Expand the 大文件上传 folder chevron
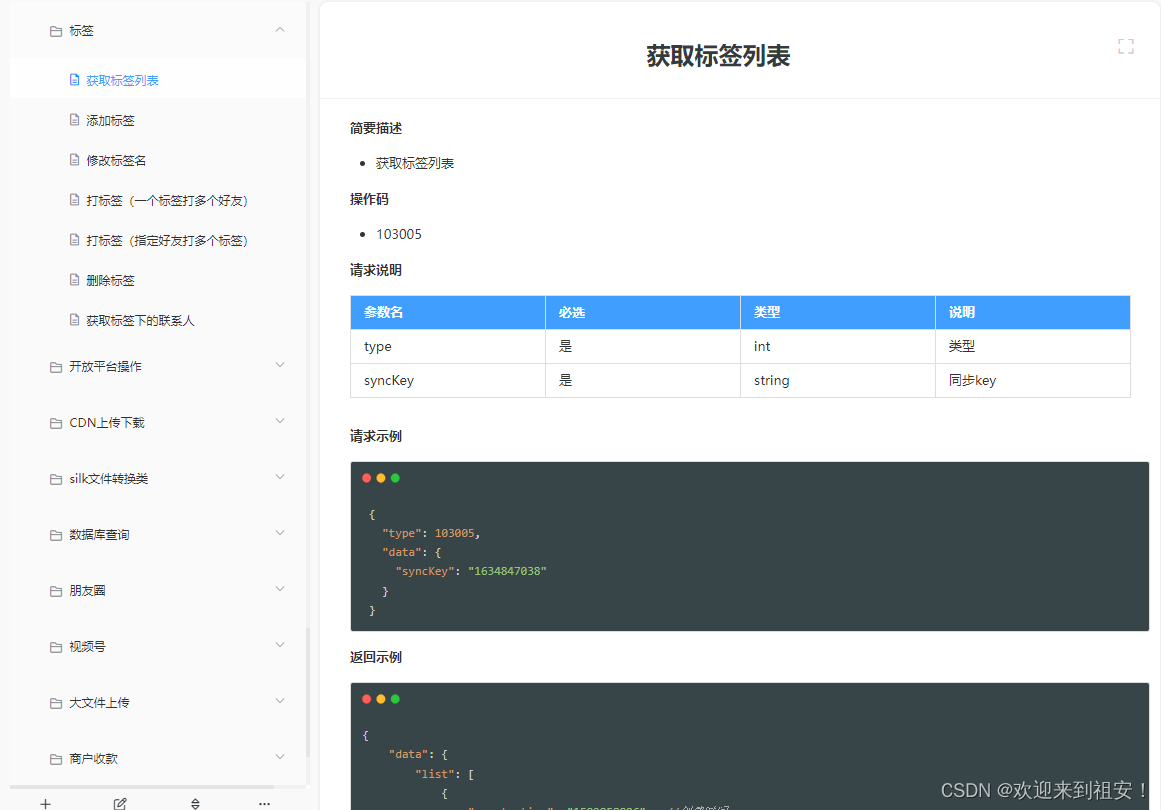Screen dimensions: 1161x810 click(280, 701)
